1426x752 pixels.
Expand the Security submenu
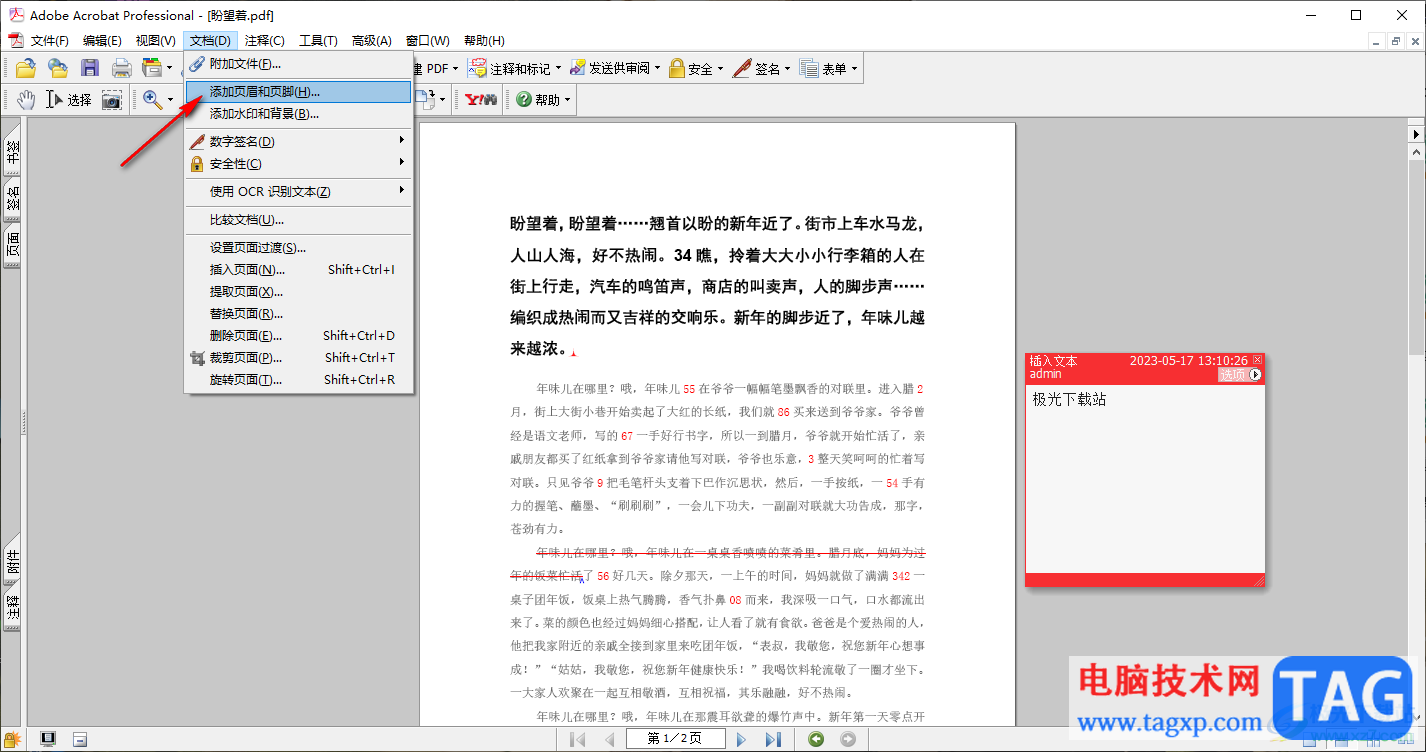click(403, 163)
